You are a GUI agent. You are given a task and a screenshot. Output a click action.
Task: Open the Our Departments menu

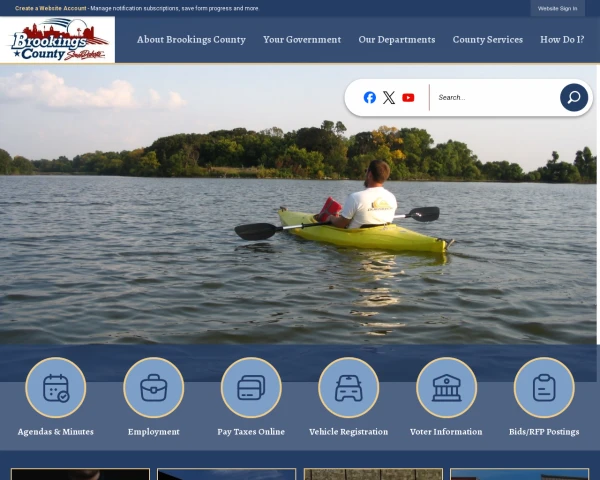(397, 40)
